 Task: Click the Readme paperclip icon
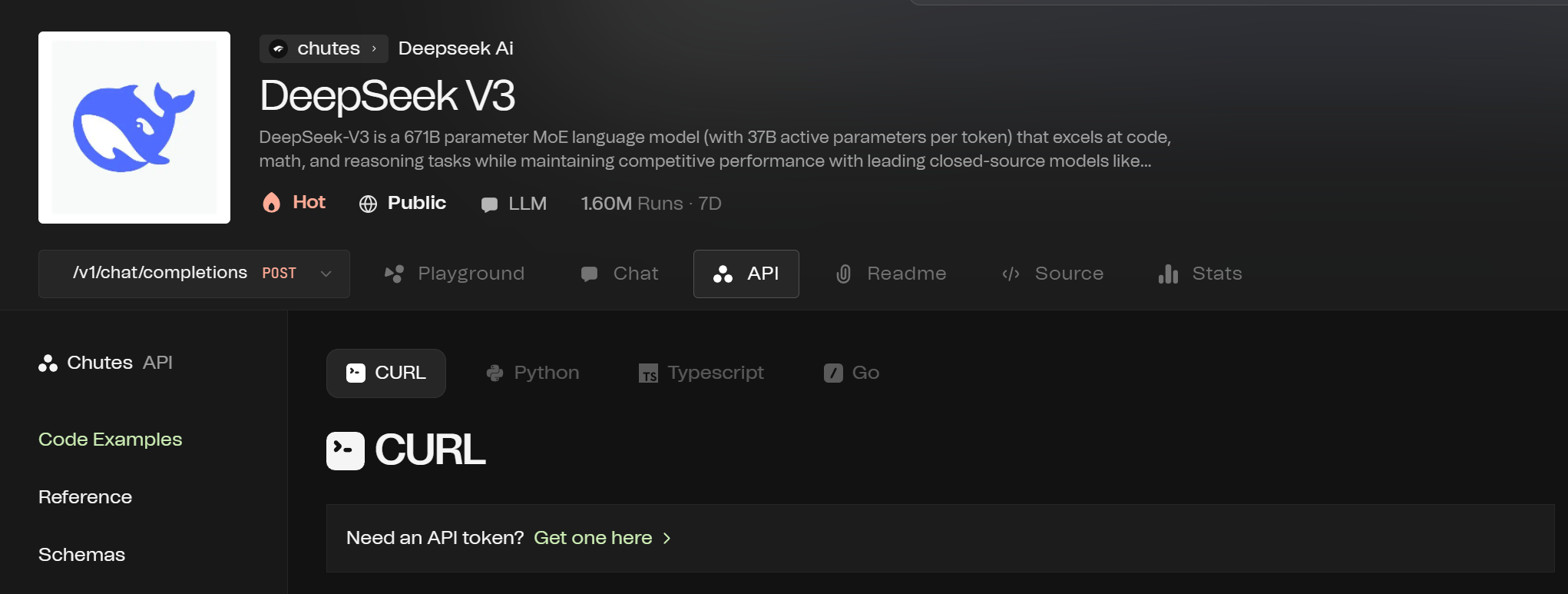(x=843, y=274)
